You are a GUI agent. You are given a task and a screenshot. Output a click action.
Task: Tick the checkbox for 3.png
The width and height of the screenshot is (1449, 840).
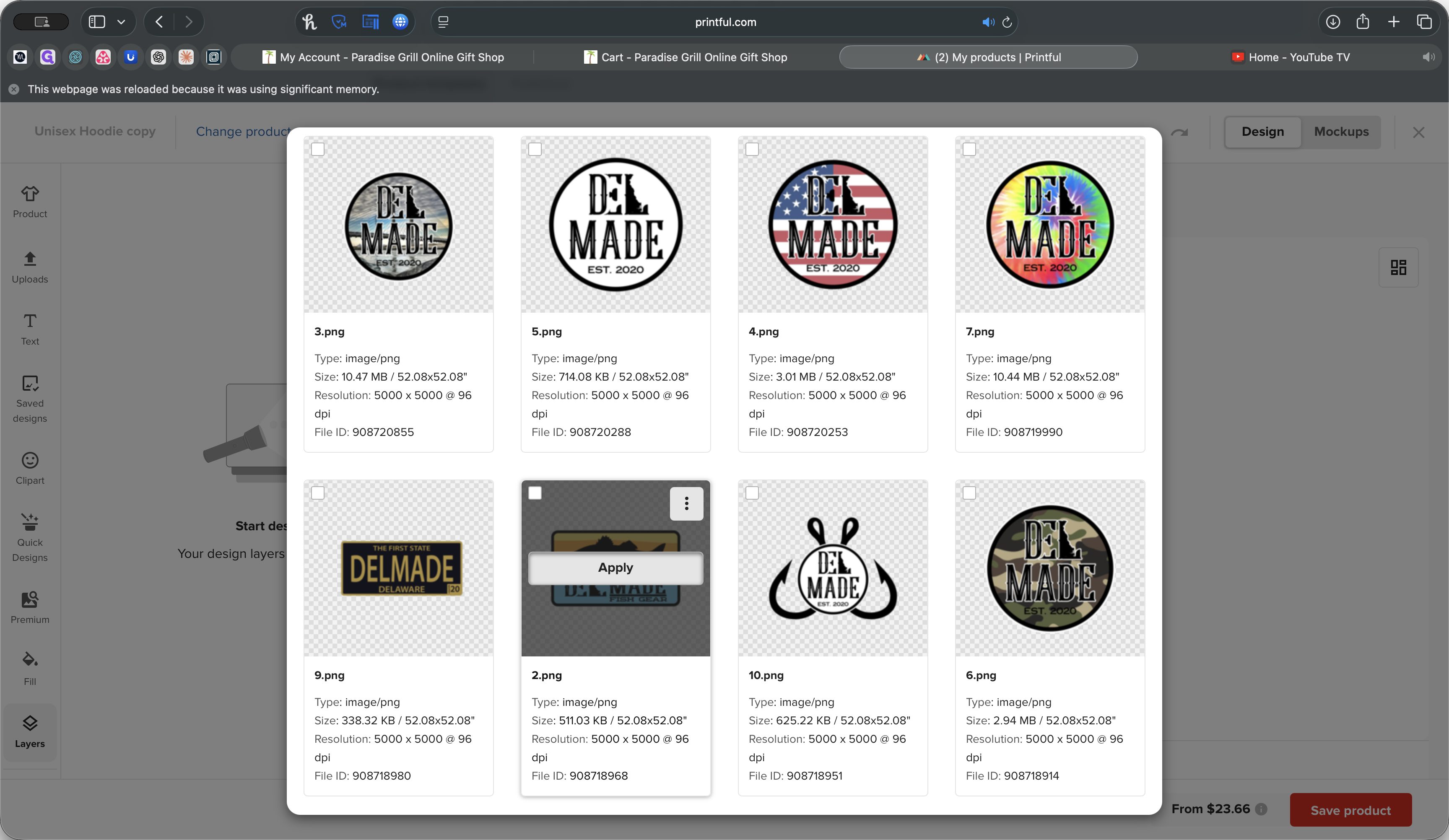coord(318,150)
